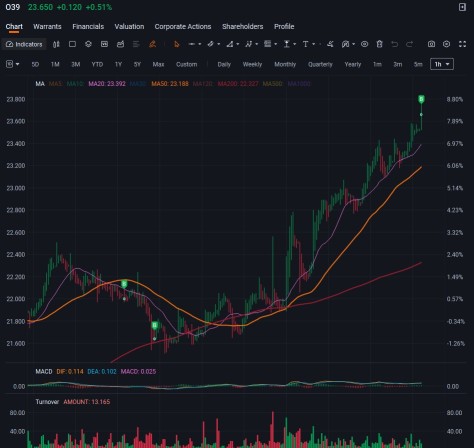Click the buy marker atop latest candle
The width and height of the screenshot is (474, 448).
421,99
